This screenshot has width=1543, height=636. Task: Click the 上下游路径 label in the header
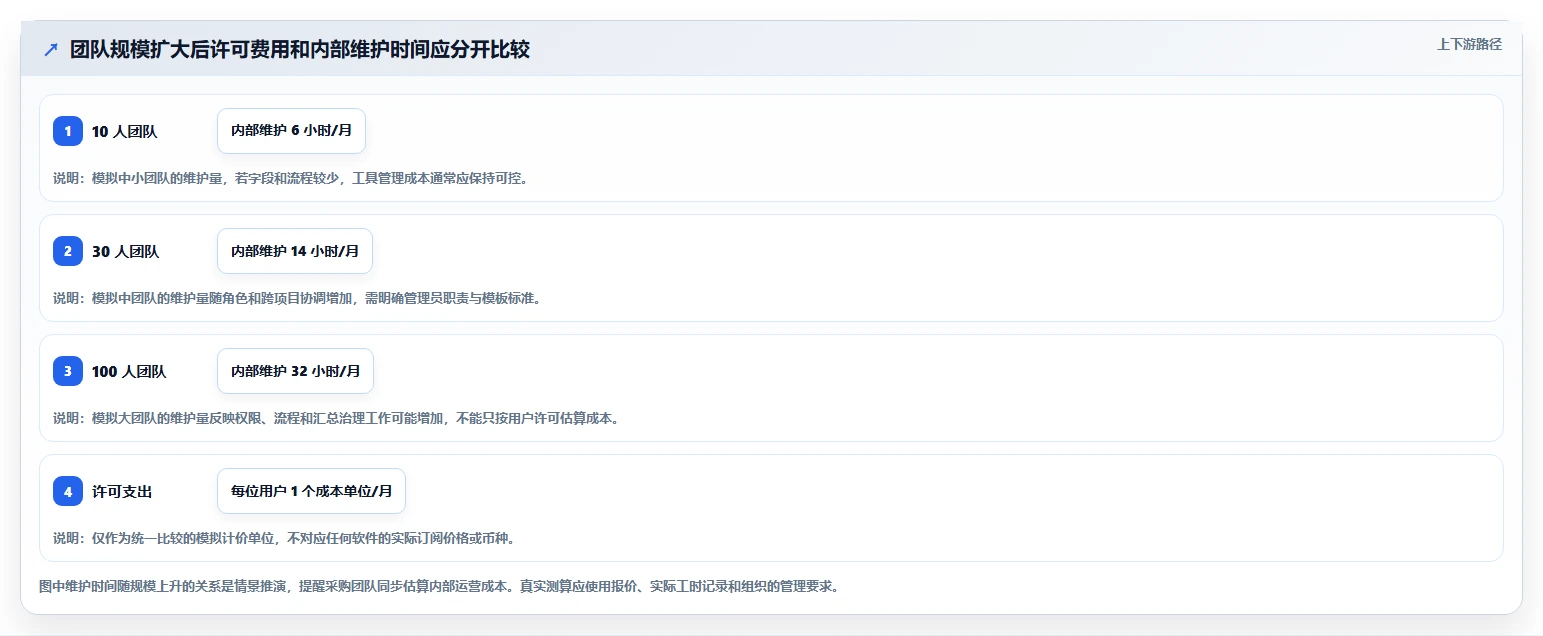1469,44
